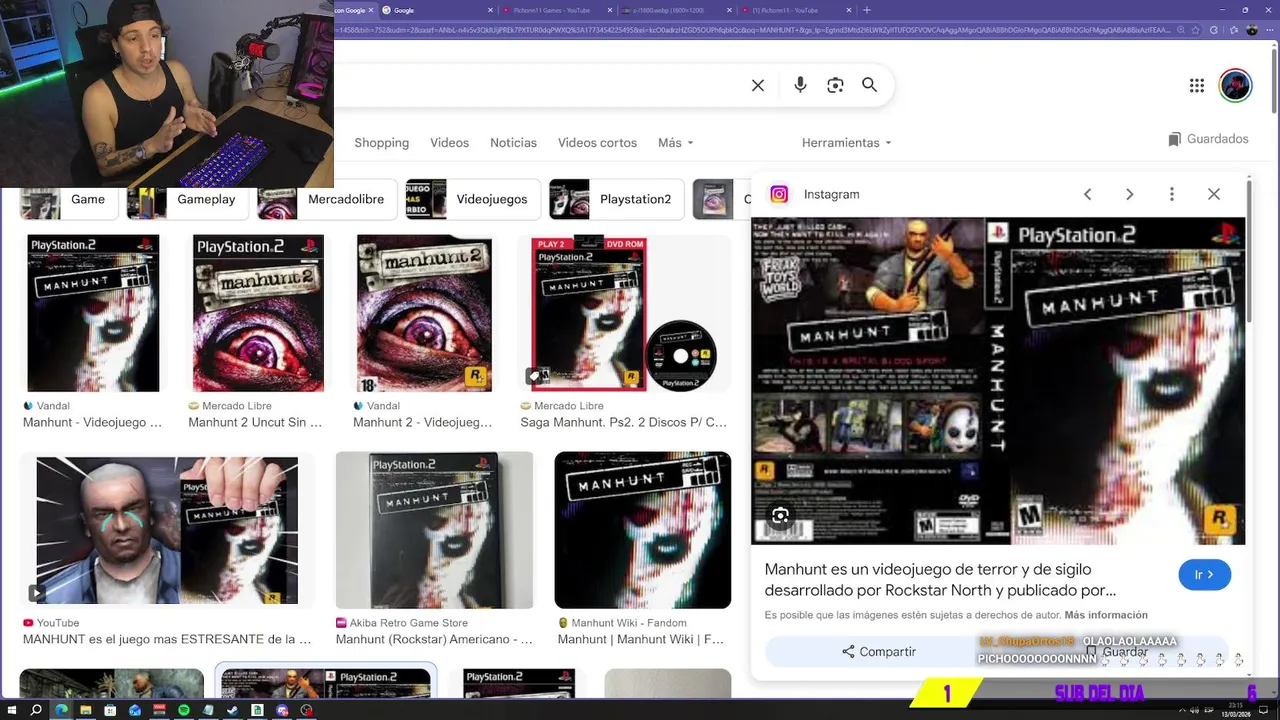Open Windows taskbar search
This screenshot has height=720, width=1280.
click(36, 710)
